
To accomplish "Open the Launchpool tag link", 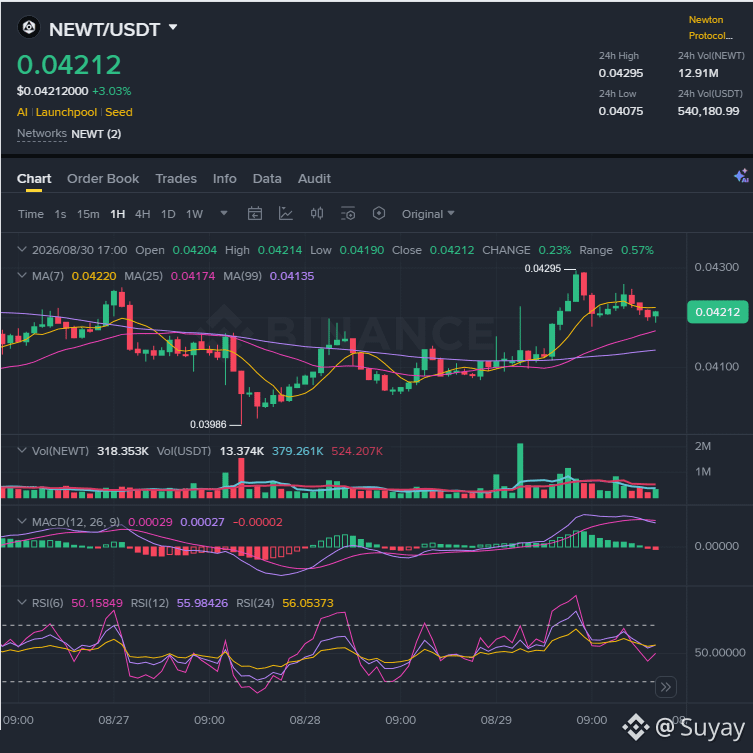I will tap(66, 112).
